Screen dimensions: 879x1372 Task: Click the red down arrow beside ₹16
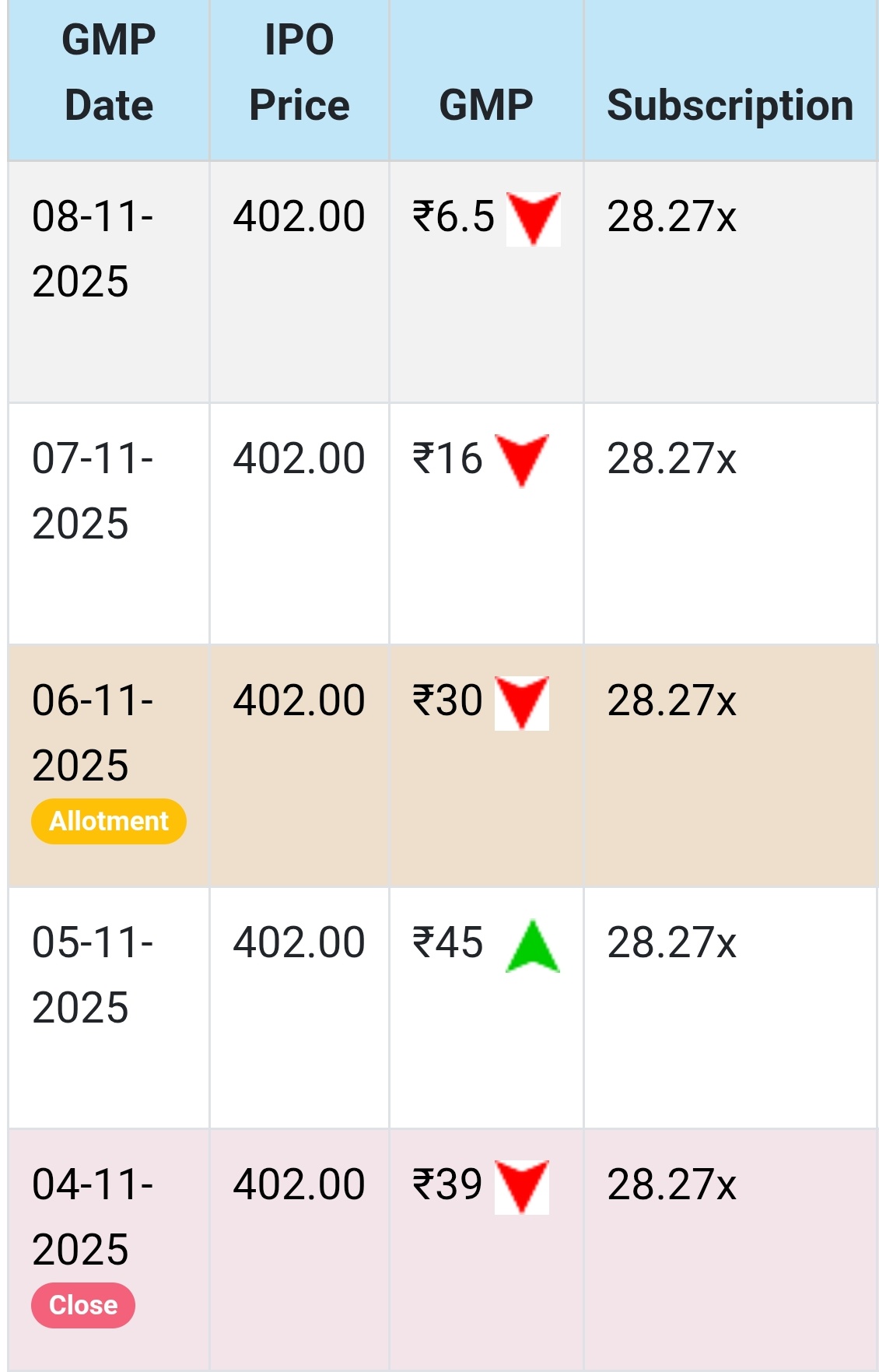[522, 460]
